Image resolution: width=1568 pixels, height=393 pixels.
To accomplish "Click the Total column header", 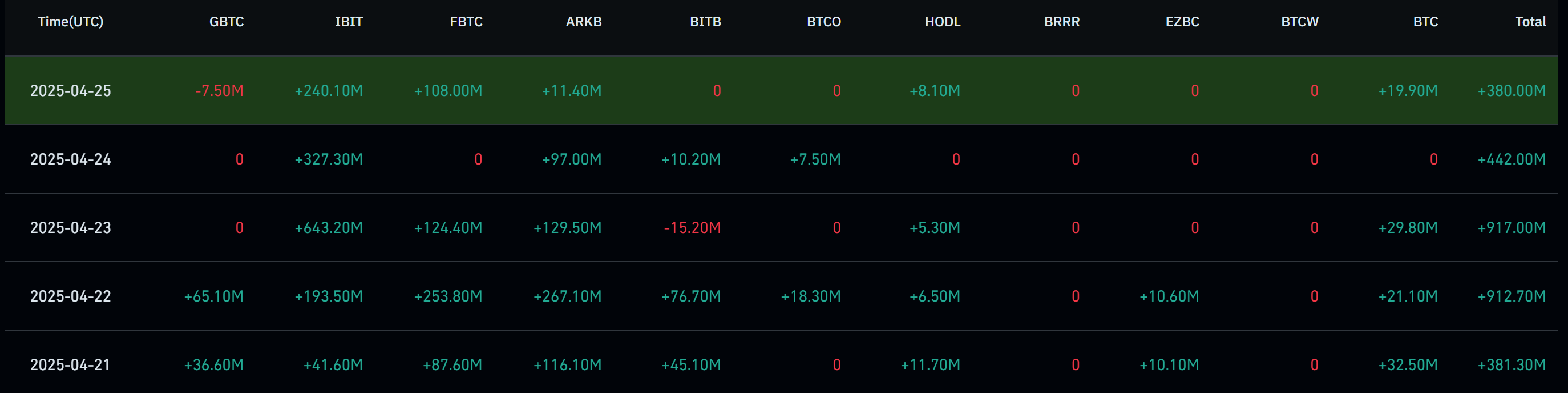I will pyautogui.click(x=1530, y=22).
